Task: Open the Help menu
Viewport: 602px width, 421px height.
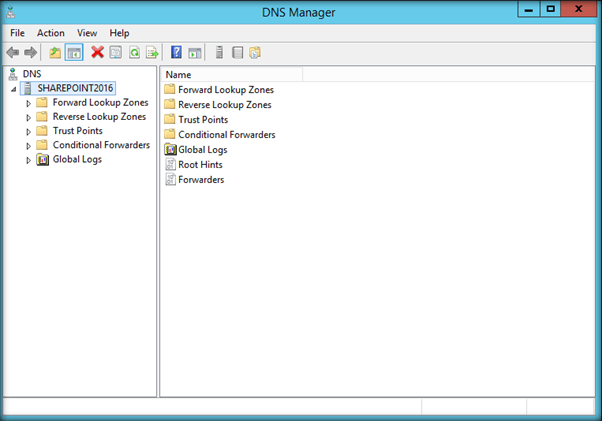Action: (x=119, y=33)
